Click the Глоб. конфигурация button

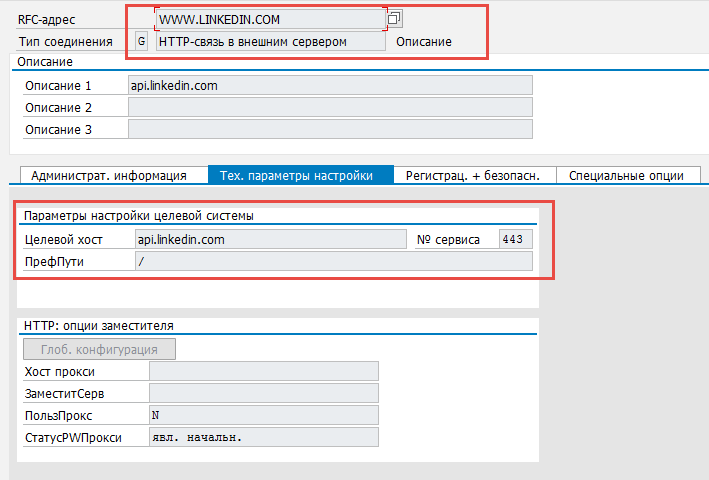99,349
